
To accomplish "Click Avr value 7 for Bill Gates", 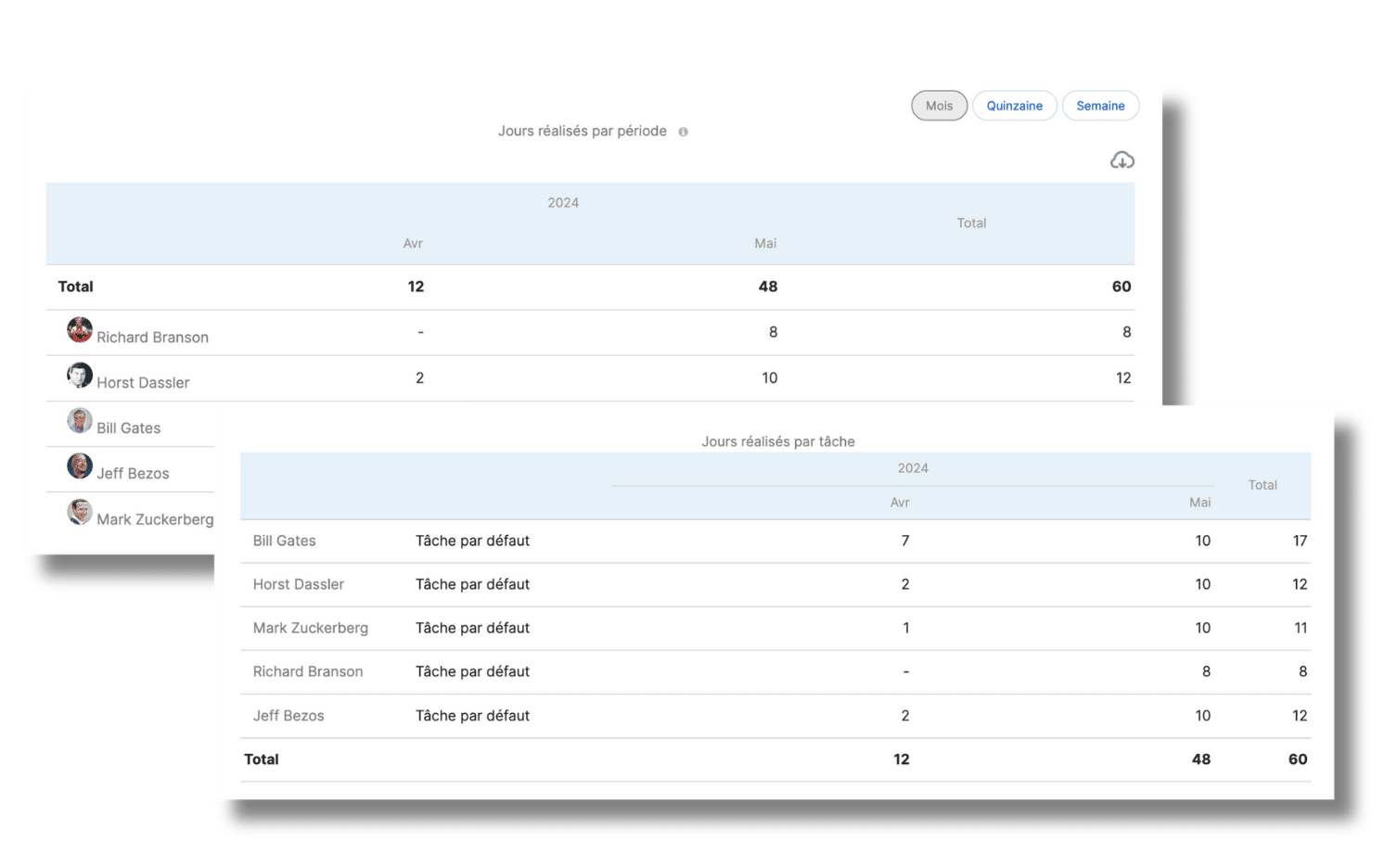I will coord(905,541).
